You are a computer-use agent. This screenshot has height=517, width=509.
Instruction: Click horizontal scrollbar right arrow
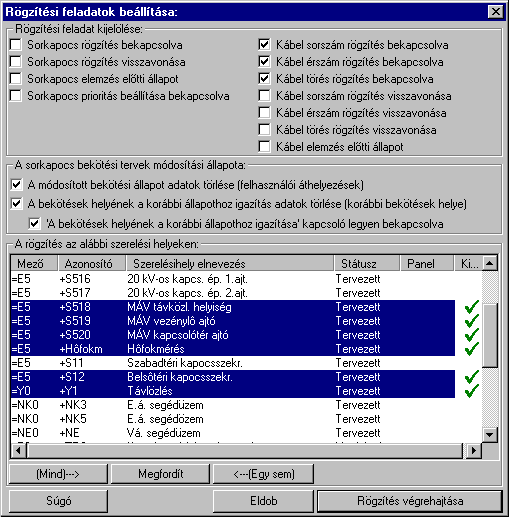pos(473,451)
